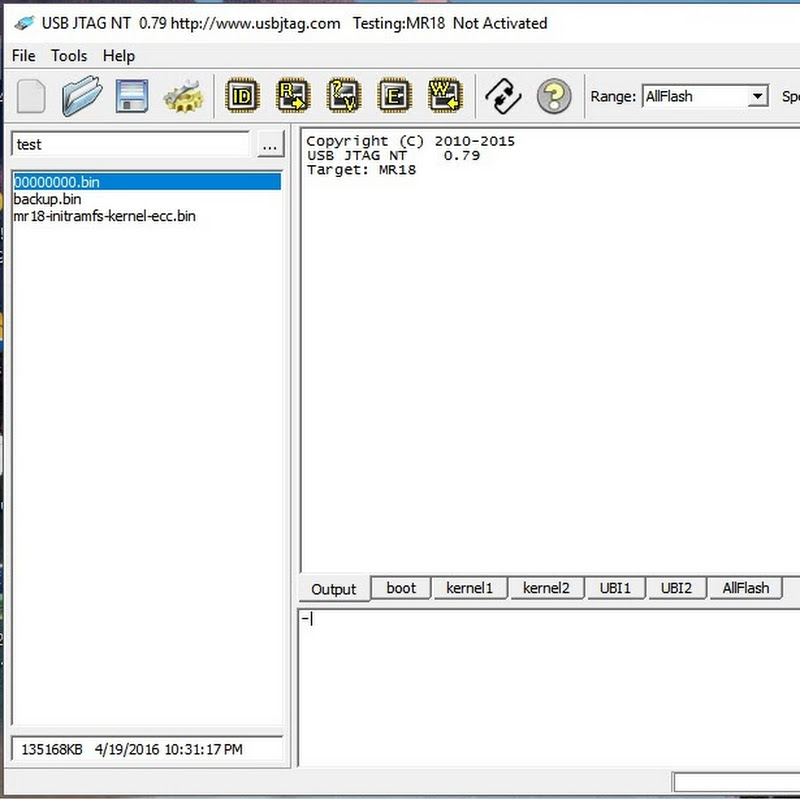Image resolution: width=800 pixels, height=800 pixels.
Task: Select backup.bin in the file list
Action: (47, 199)
